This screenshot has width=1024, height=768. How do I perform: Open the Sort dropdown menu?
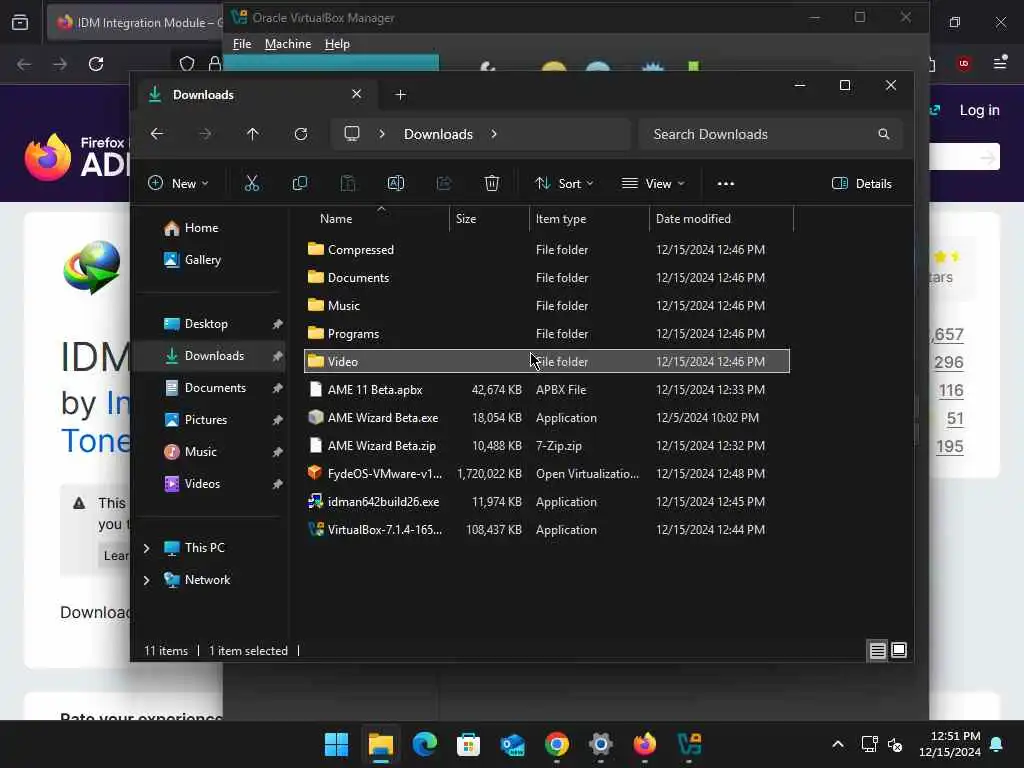pyautogui.click(x=564, y=184)
